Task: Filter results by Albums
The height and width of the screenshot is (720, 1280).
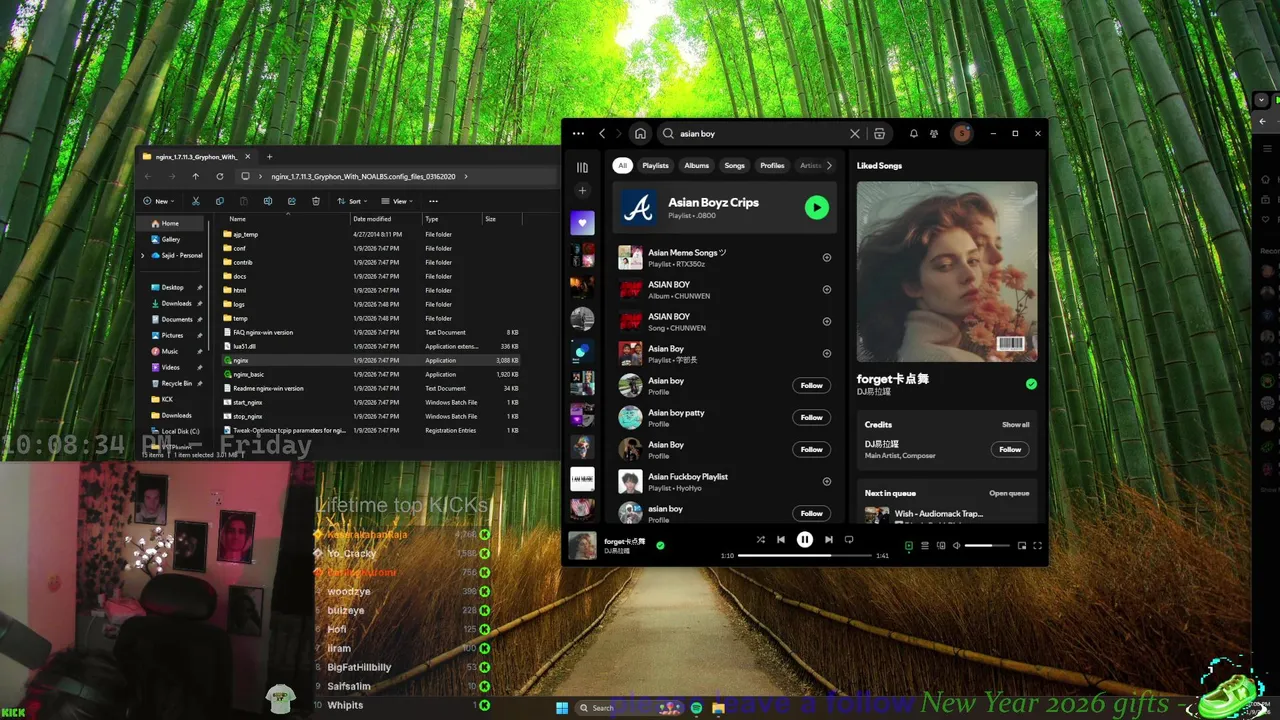Action: pos(696,166)
